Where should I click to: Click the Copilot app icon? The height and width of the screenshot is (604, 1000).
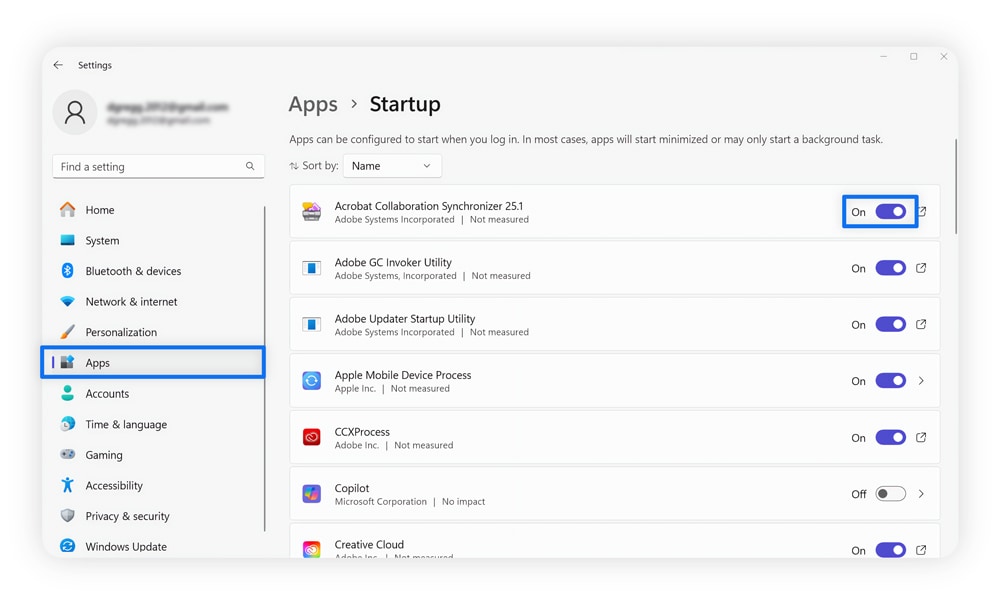coord(311,493)
